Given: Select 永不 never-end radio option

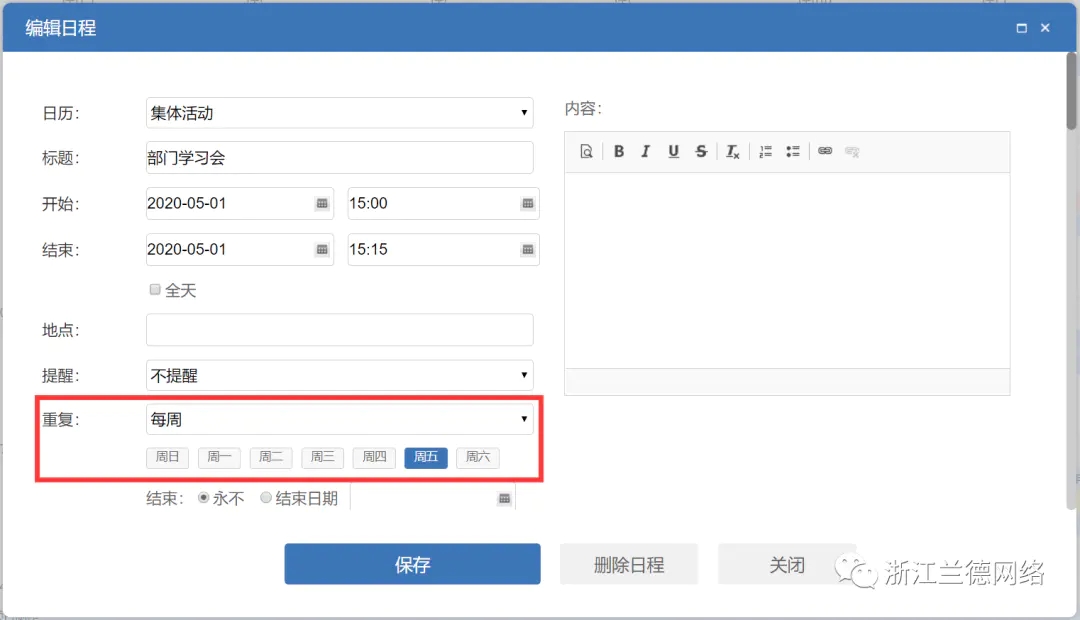Looking at the screenshot, I should [x=204, y=498].
